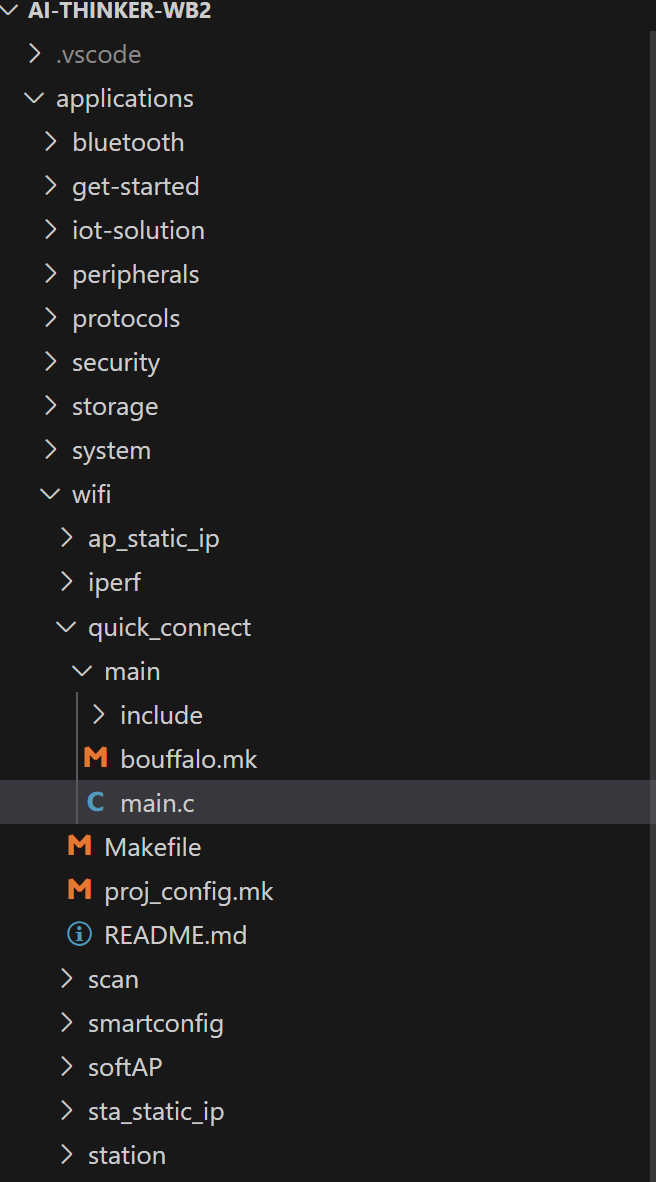The image size is (656, 1182).
Task: Open the peripherals folder
Action: [x=136, y=274]
